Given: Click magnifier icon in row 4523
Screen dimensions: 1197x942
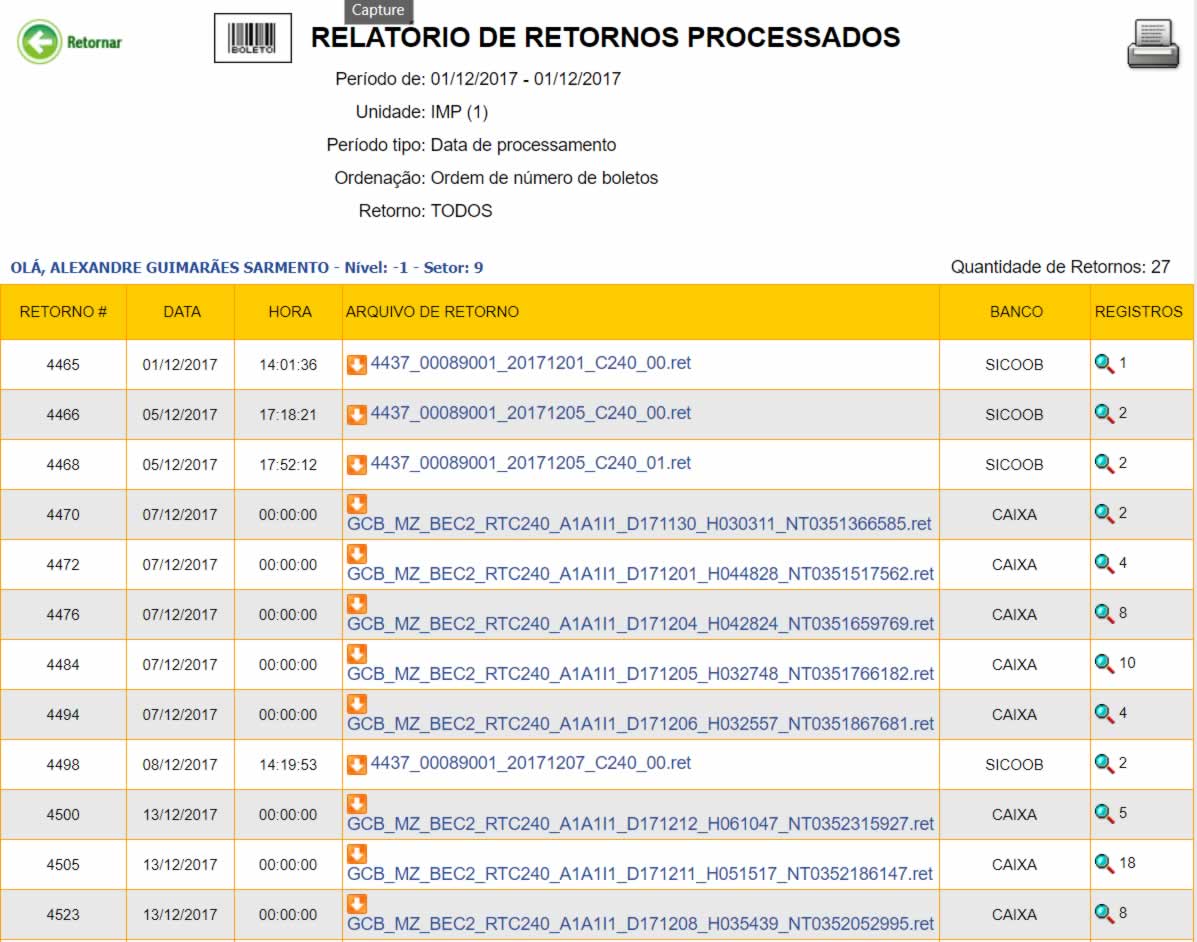Looking at the screenshot, I should click(1104, 914).
